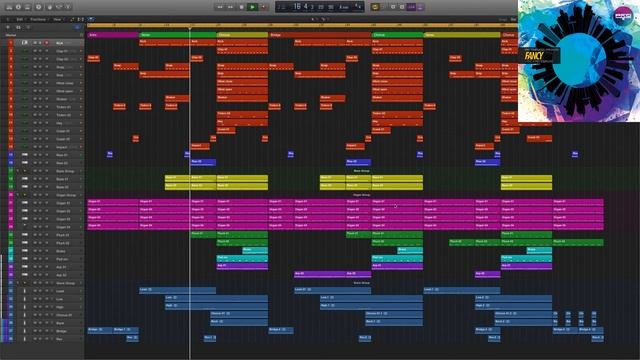
Task: Click the duplicate track icon
Action: pos(18,27)
